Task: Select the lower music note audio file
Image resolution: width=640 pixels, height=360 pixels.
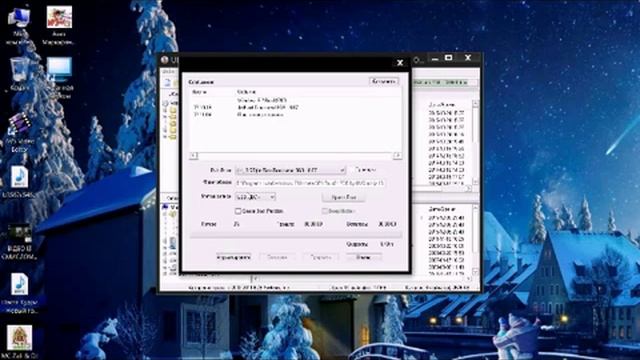Action: coord(19,284)
